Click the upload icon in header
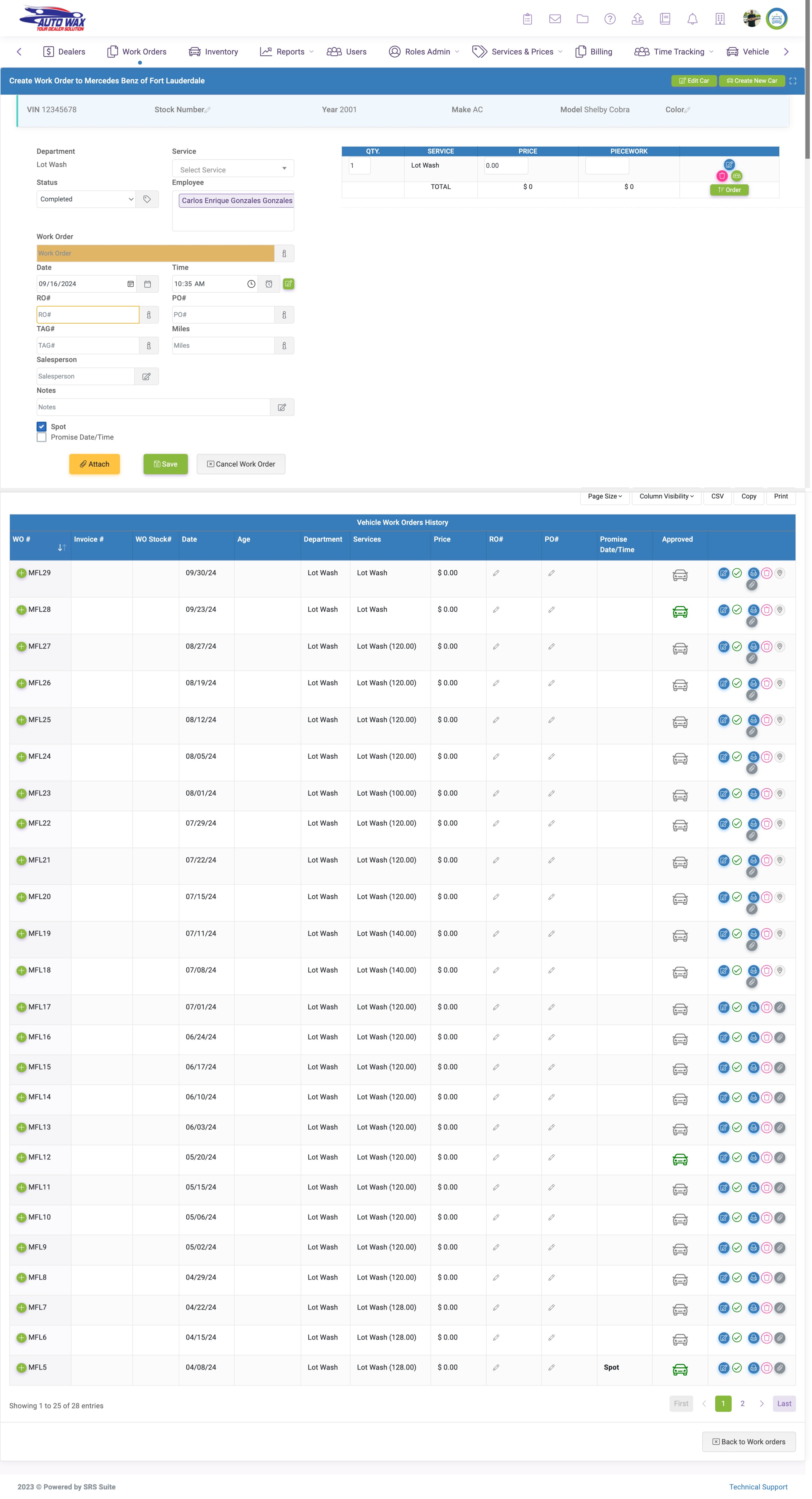The image size is (812, 1499). (637, 19)
